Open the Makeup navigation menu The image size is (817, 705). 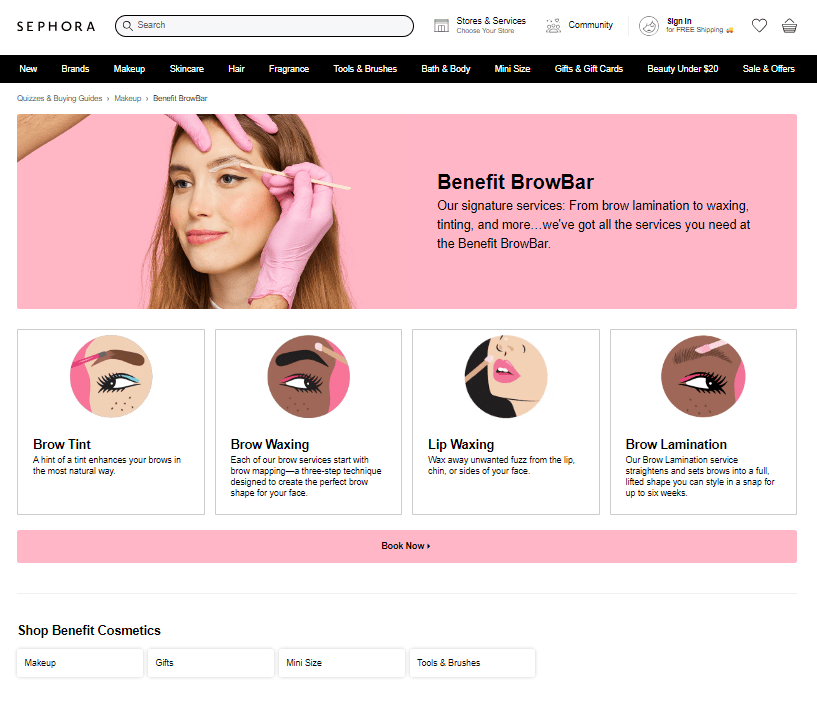click(x=129, y=69)
